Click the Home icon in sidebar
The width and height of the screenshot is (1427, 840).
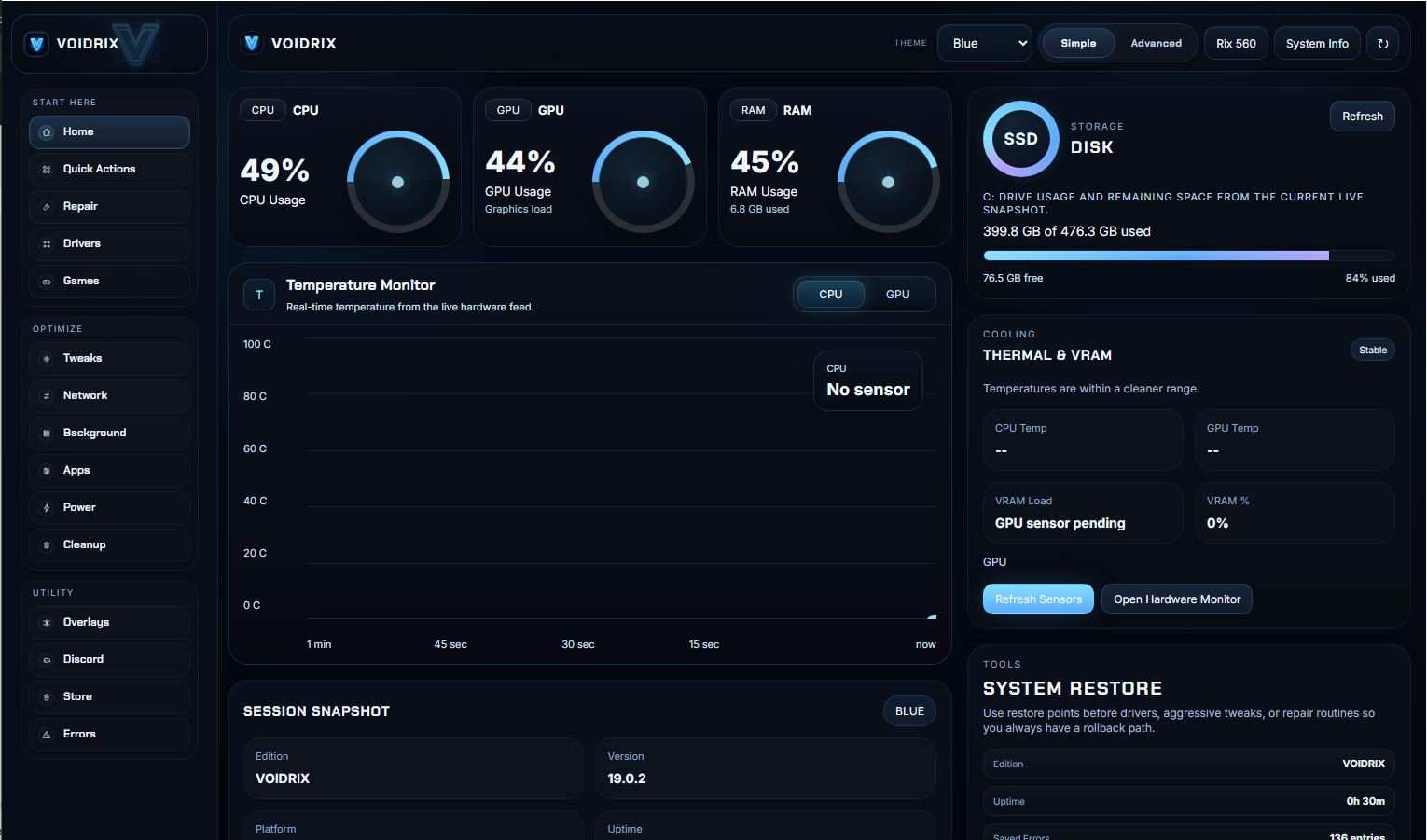[x=47, y=132]
